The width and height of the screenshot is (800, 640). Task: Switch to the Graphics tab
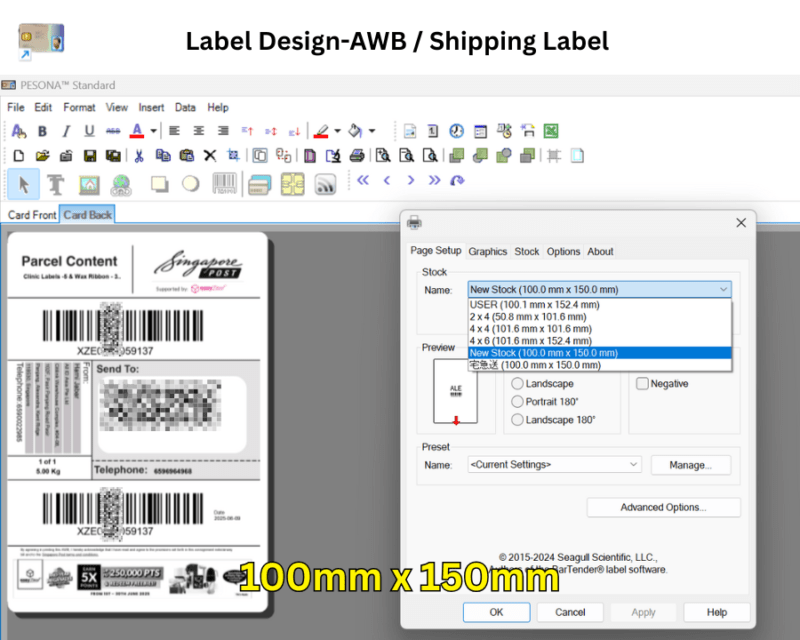tap(488, 251)
